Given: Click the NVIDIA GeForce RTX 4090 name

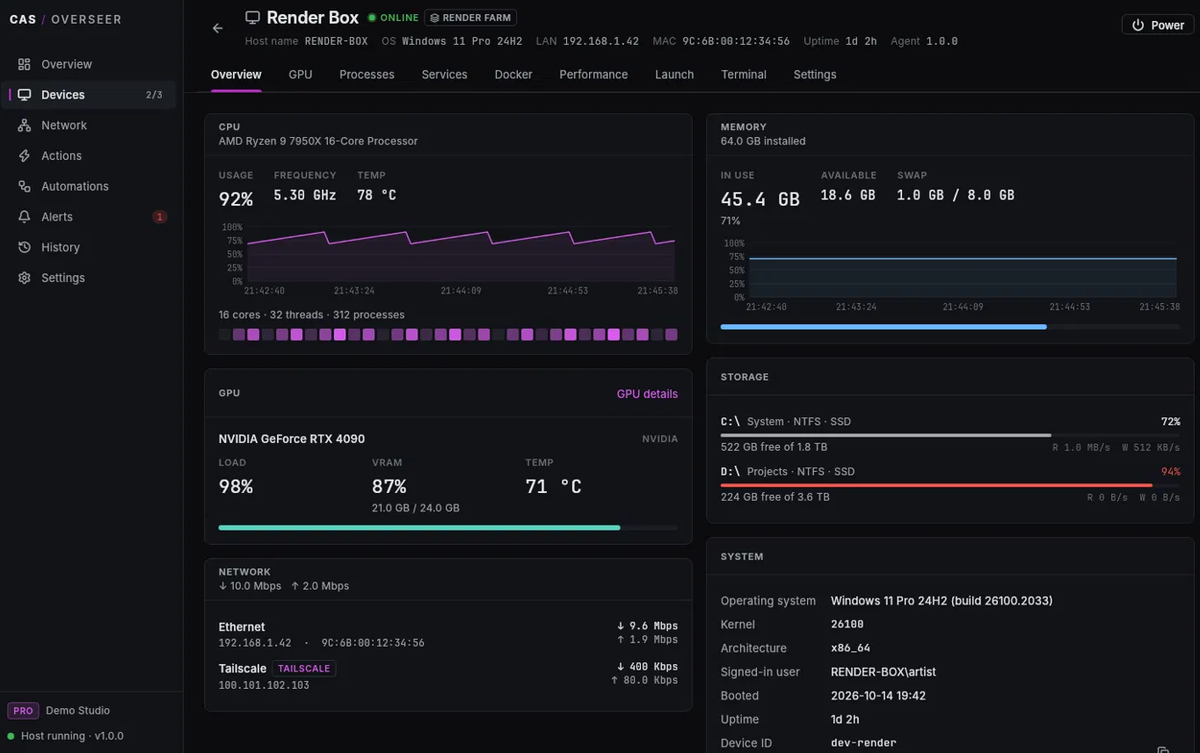Looking at the screenshot, I should point(292,439).
